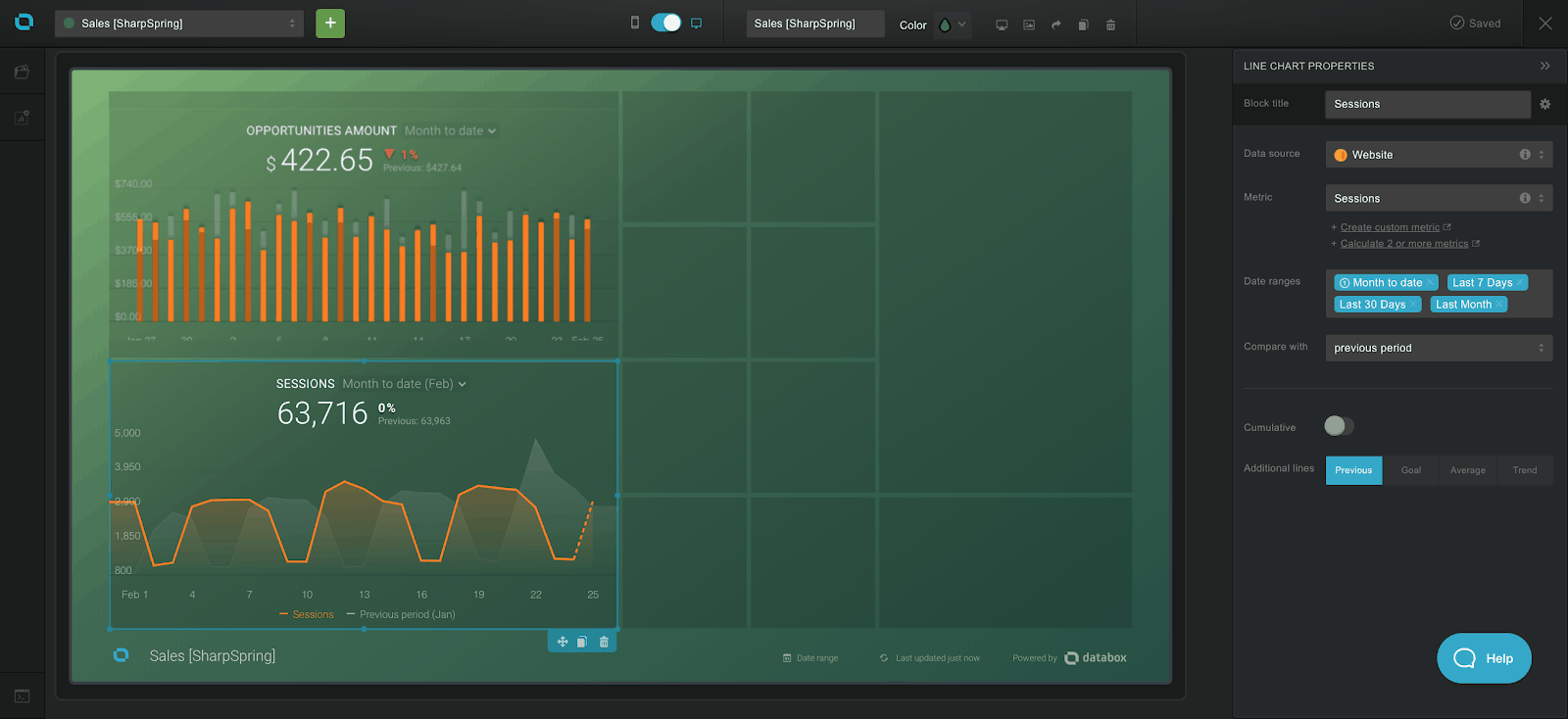
Task: Open the Opportunities Amount date range dropdown
Action: point(451,130)
